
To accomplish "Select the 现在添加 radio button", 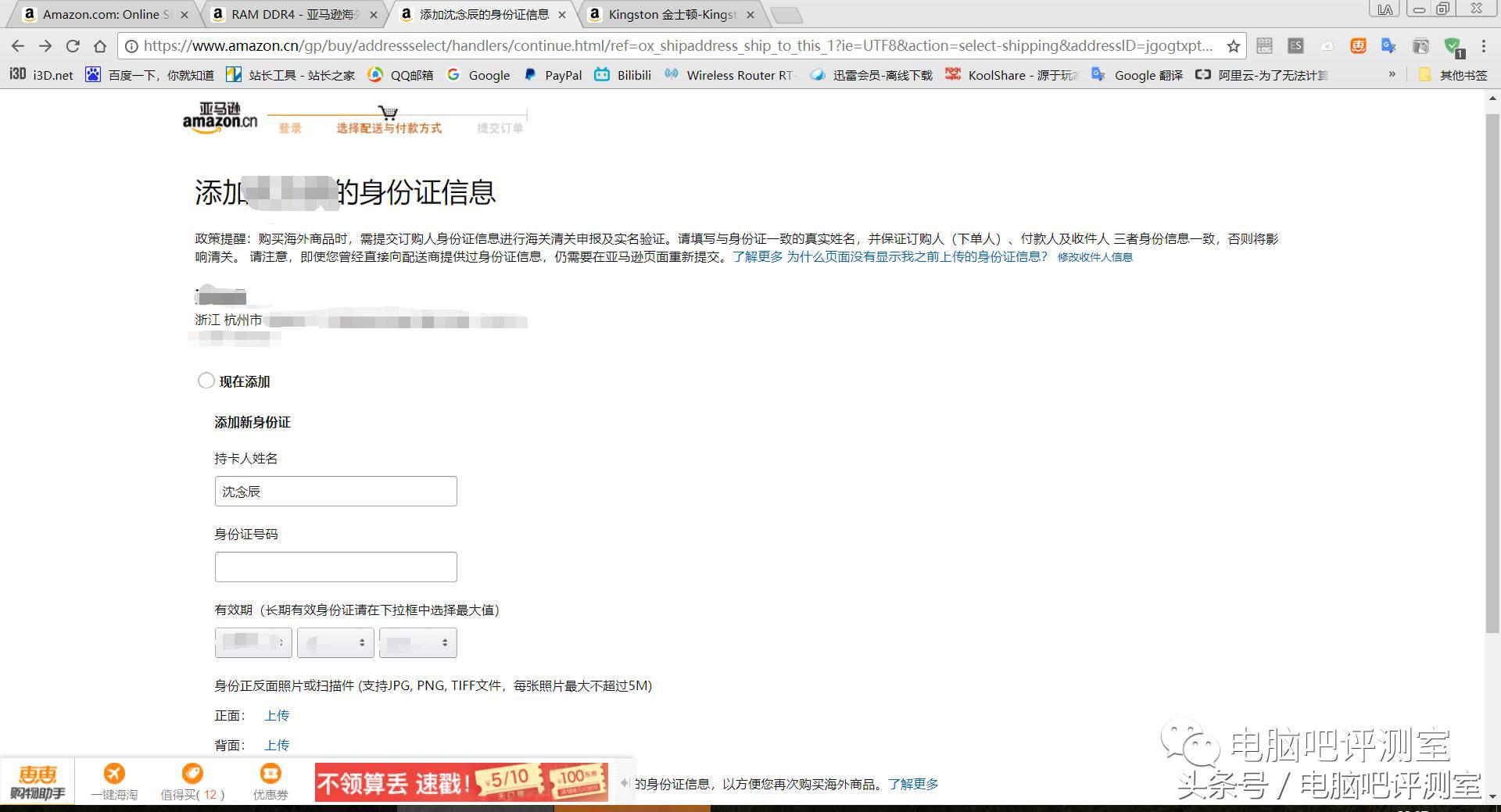I will click(206, 381).
